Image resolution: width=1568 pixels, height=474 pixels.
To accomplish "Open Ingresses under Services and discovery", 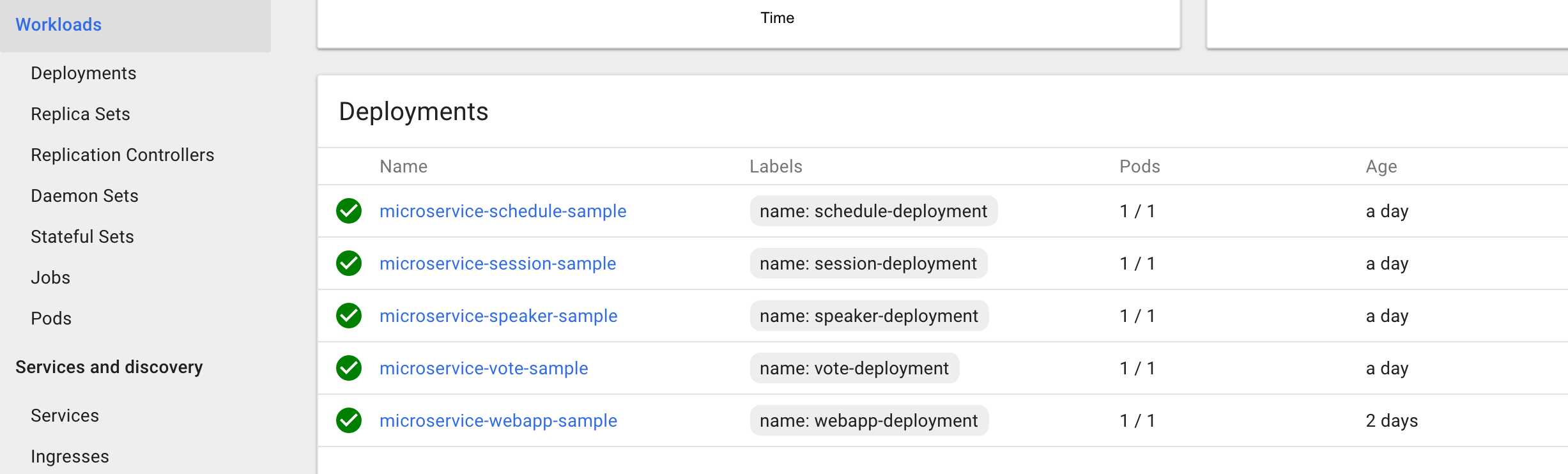I will [70, 456].
